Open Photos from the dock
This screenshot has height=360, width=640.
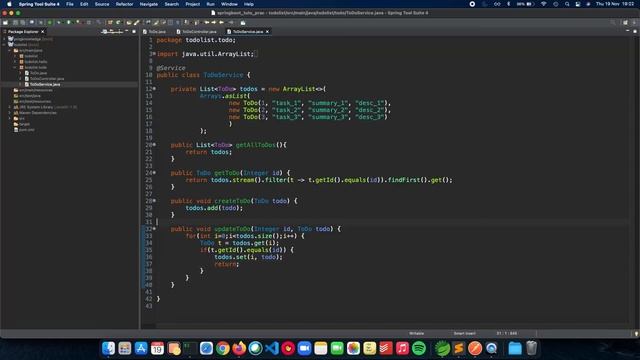tap(353, 348)
